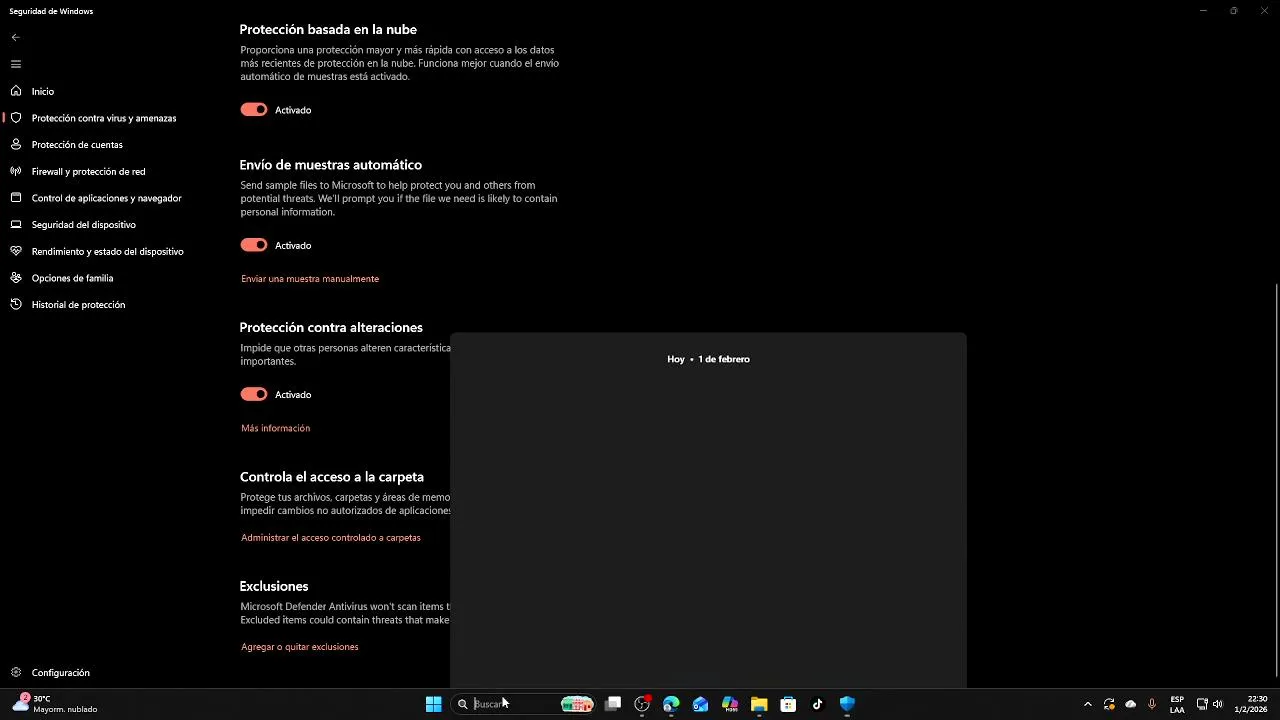Click Protección basada en la nube heading

click(x=328, y=30)
